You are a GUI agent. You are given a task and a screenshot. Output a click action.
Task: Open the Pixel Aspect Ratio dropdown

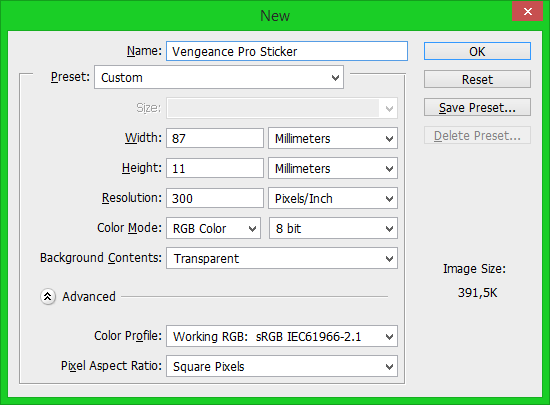click(282, 366)
